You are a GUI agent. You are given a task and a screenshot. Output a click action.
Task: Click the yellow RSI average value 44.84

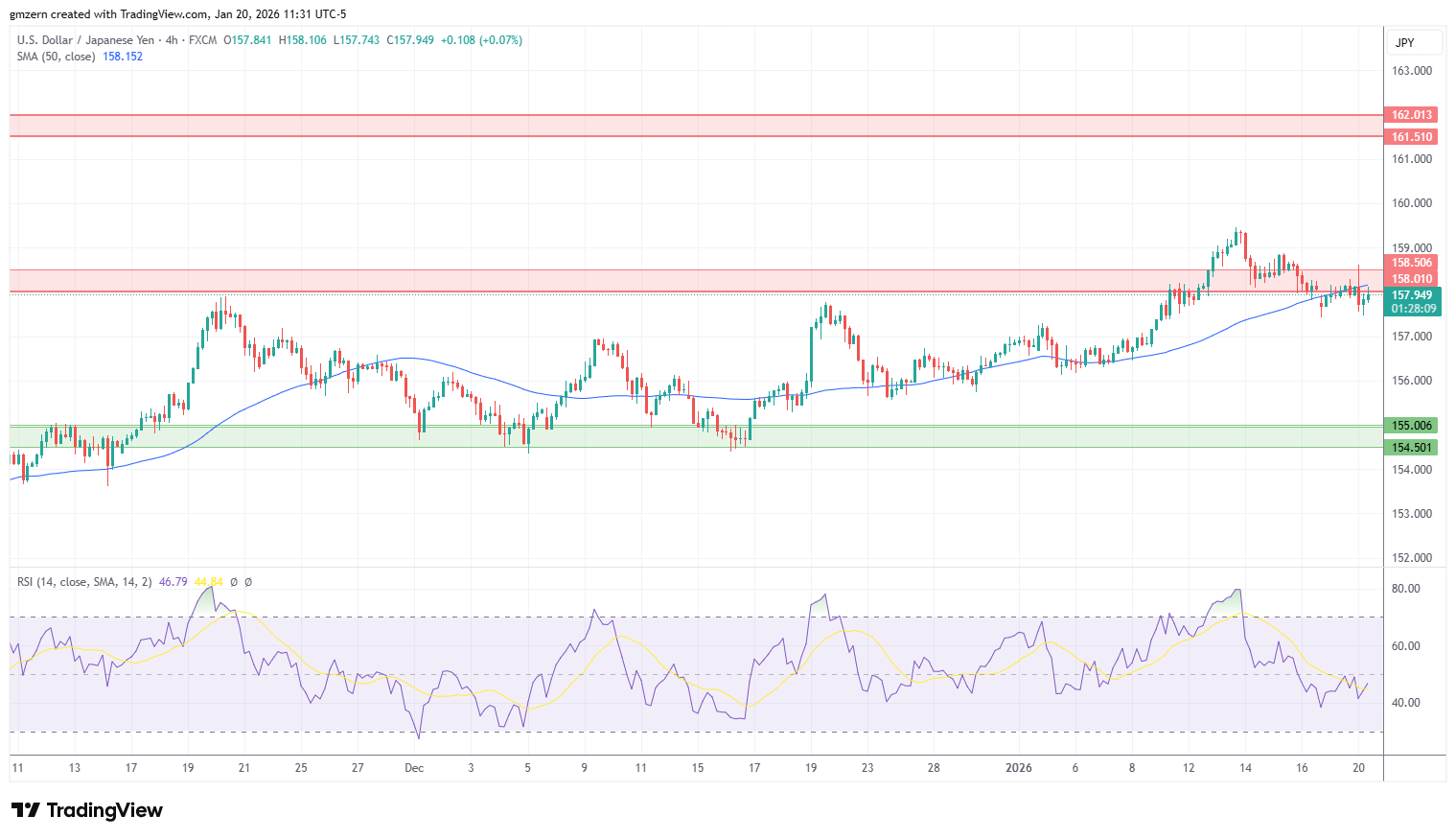[208, 582]
